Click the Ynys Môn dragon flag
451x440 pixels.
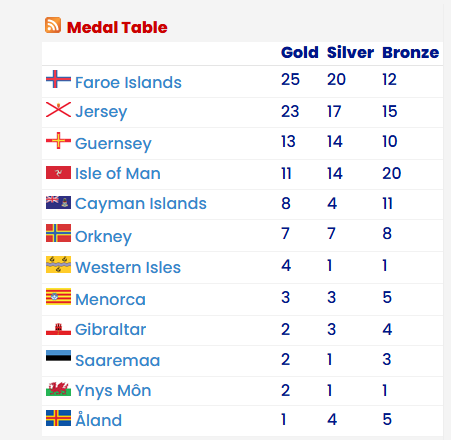click(58, 389)
